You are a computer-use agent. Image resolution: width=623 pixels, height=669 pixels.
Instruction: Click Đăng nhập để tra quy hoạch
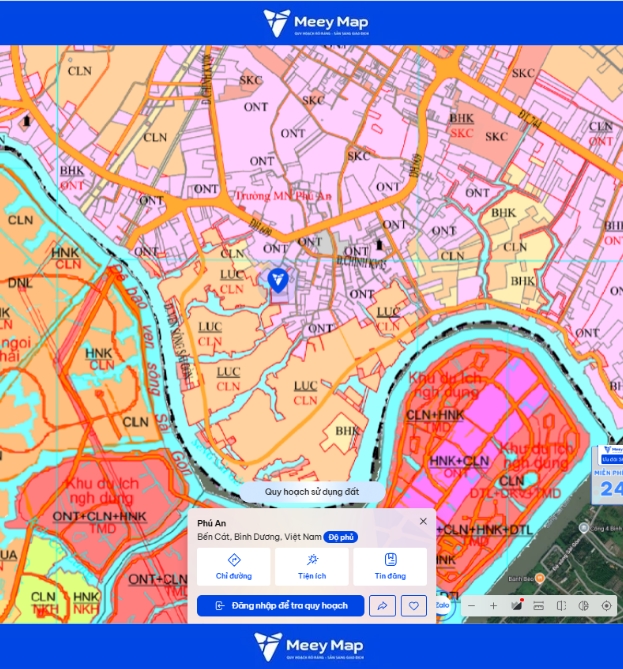tap(280, 606)
